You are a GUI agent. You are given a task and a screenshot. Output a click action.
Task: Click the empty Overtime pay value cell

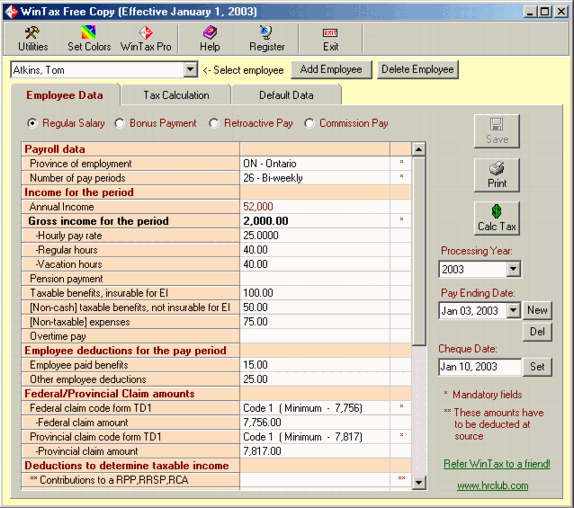315,336
